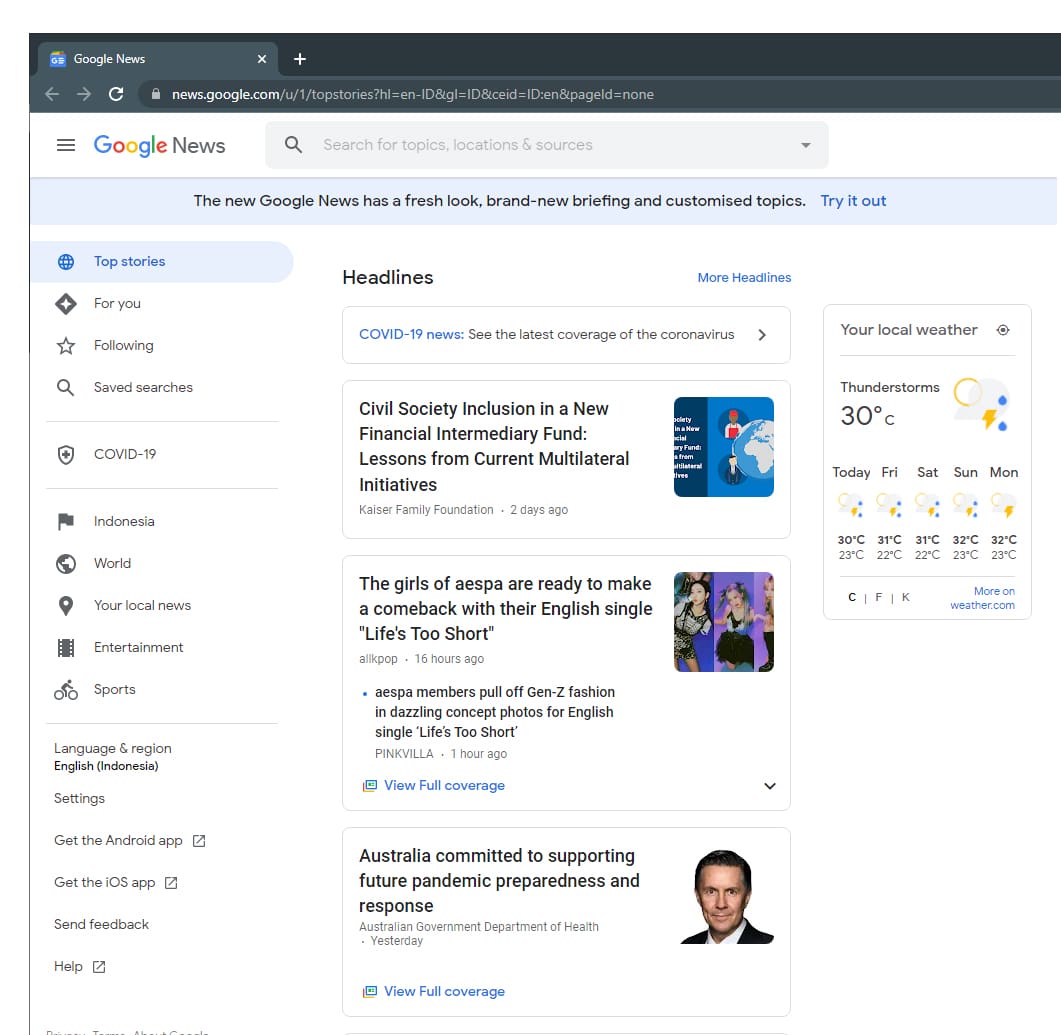This screenshot has width=1061, height=1035.
Task: Click COVID-19 banner chevron arrow
Action: [x=762, y=335]
